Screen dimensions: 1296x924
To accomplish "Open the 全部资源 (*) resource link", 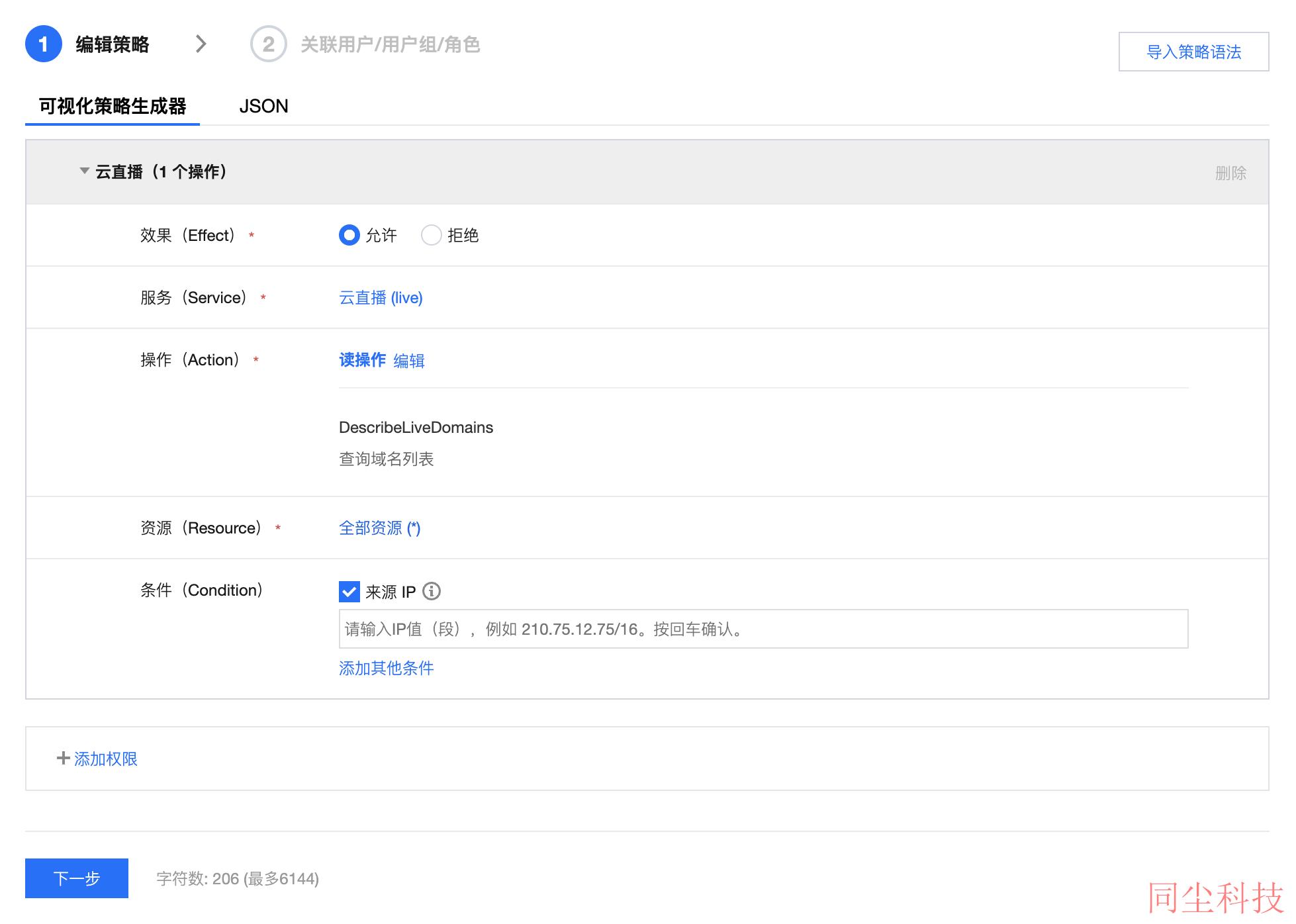I will [380, 528].
